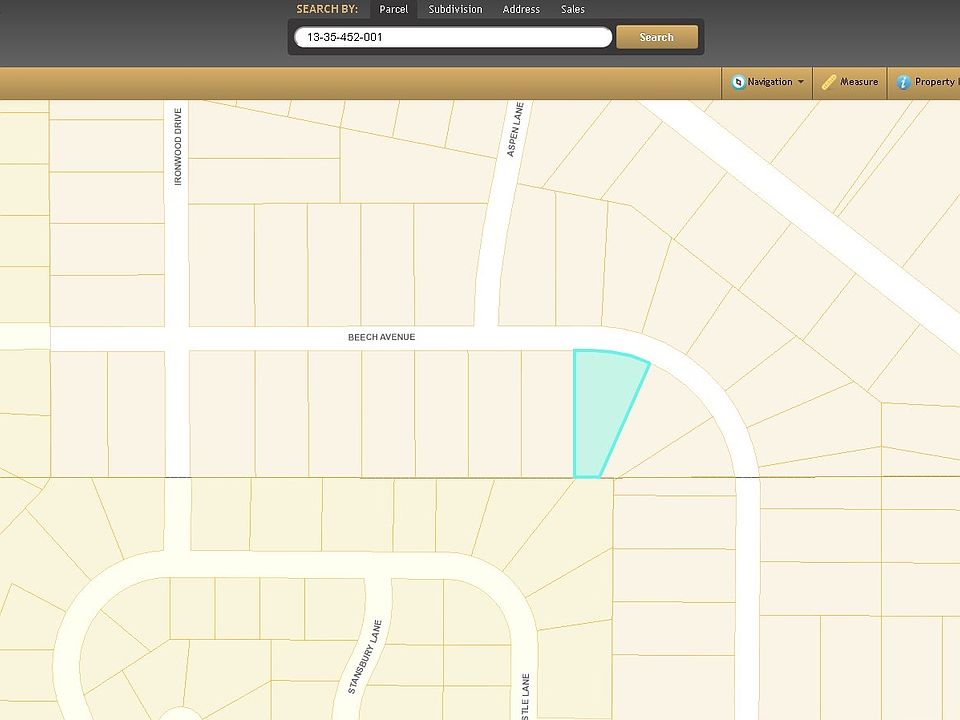This screenshot has height=720, width=960.
Task: Open the Address search tab
Action: [521, 9]
